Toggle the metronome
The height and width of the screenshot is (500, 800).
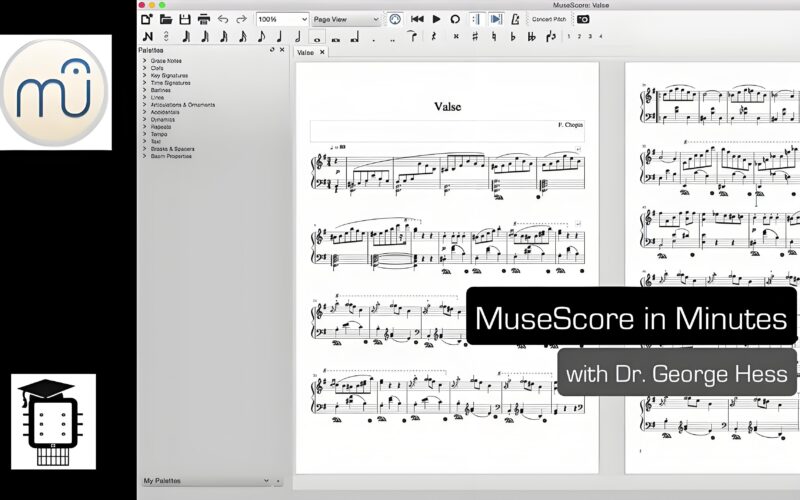point(515,19)
